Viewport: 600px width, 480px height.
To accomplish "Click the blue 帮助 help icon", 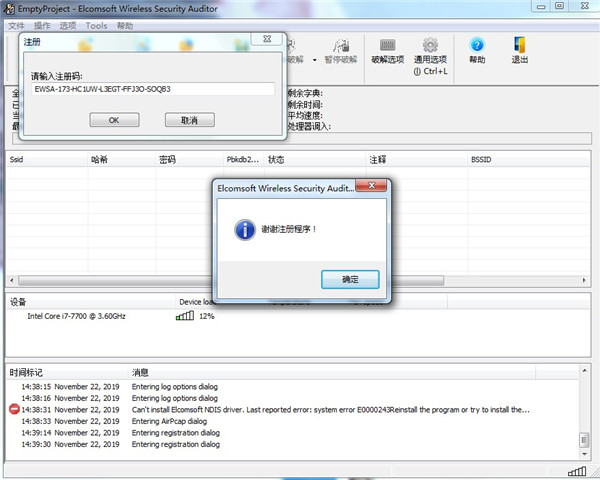I will click(x=477, y=45).
